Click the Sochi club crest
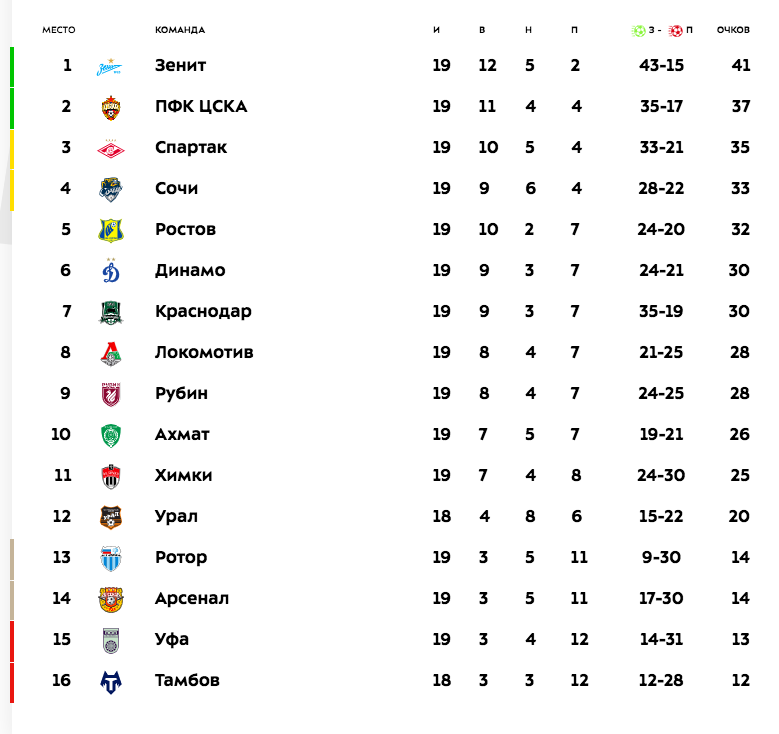This screenshot has width=779, height=734. click(x=111, y=189)
